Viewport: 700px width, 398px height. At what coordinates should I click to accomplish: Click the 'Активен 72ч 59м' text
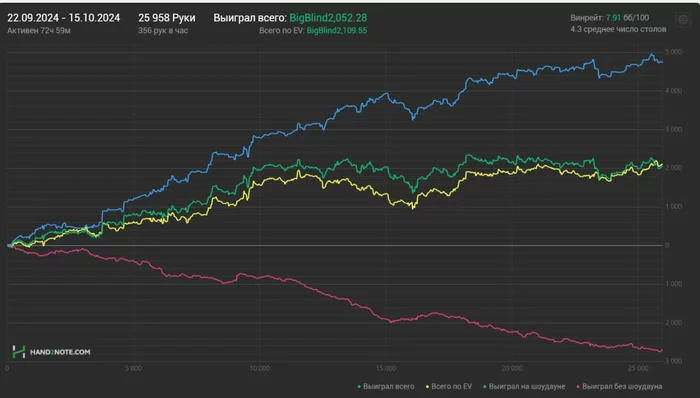[x=39, y=31]
